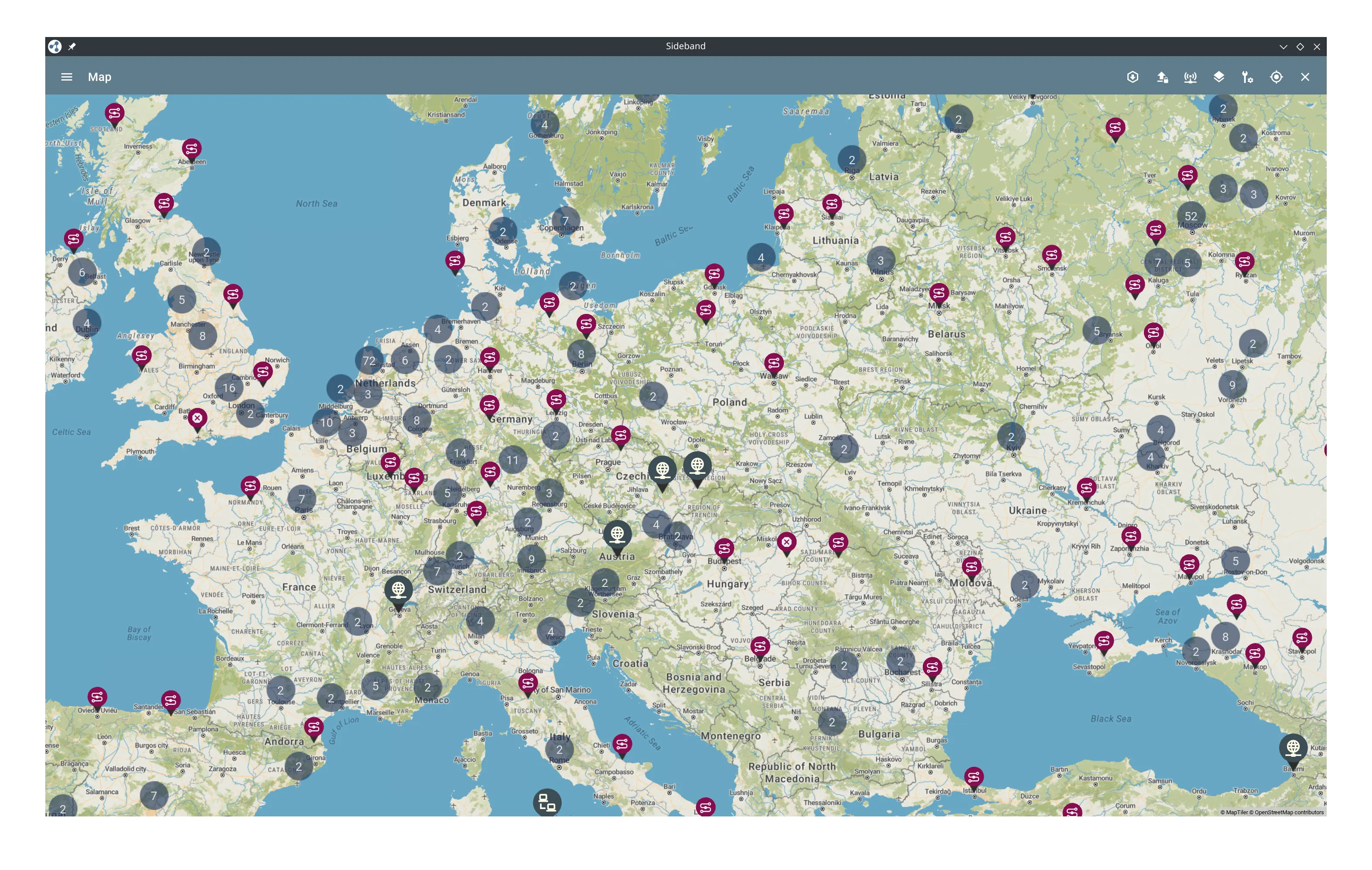Expand the 4 cluster at Dublin
1372x870 pixels.
pyautogui.click(x=87, y=323)
